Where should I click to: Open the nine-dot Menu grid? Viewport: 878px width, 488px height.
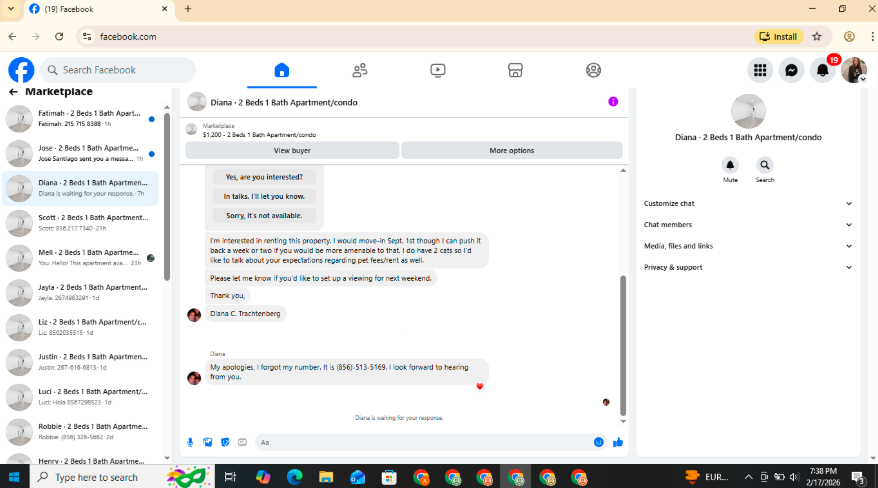760,70
